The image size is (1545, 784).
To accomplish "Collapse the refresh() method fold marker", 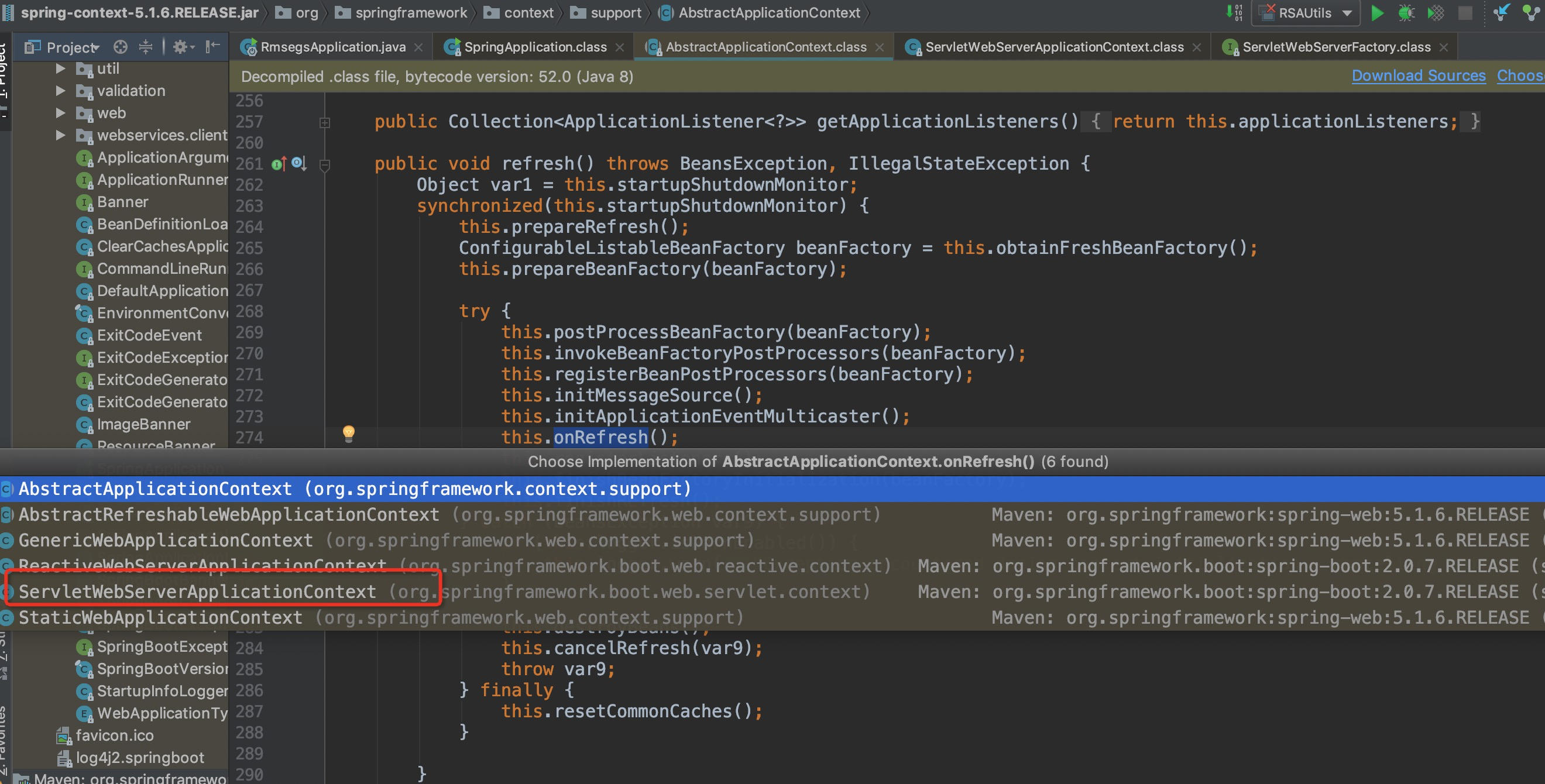I will 325,165.
